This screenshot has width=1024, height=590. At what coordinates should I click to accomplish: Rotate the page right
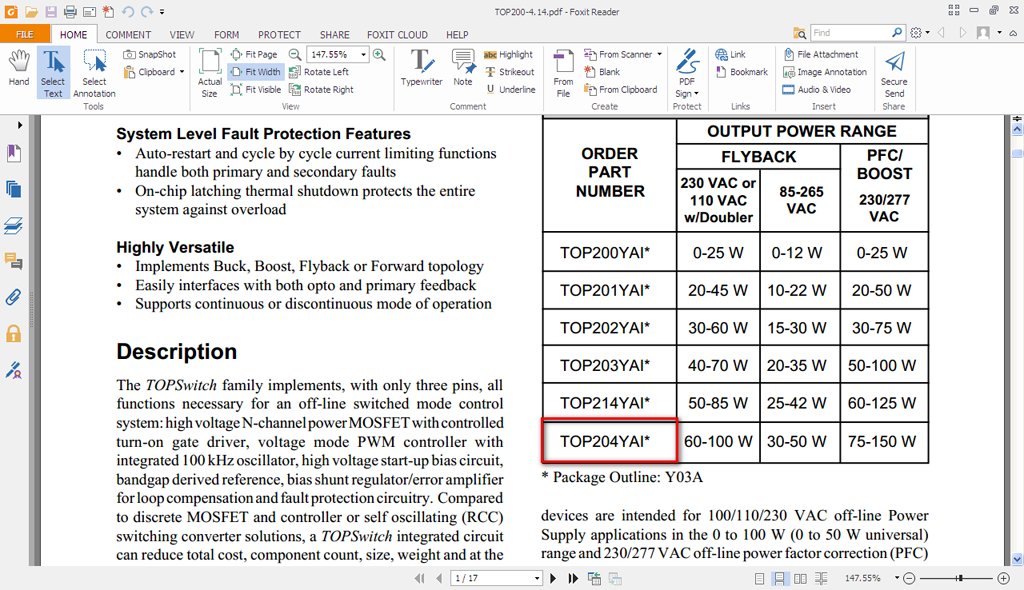coord(321,90)
